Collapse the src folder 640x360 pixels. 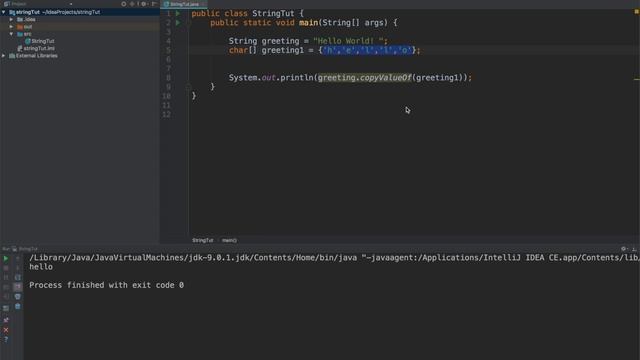(x=11, y=34)
